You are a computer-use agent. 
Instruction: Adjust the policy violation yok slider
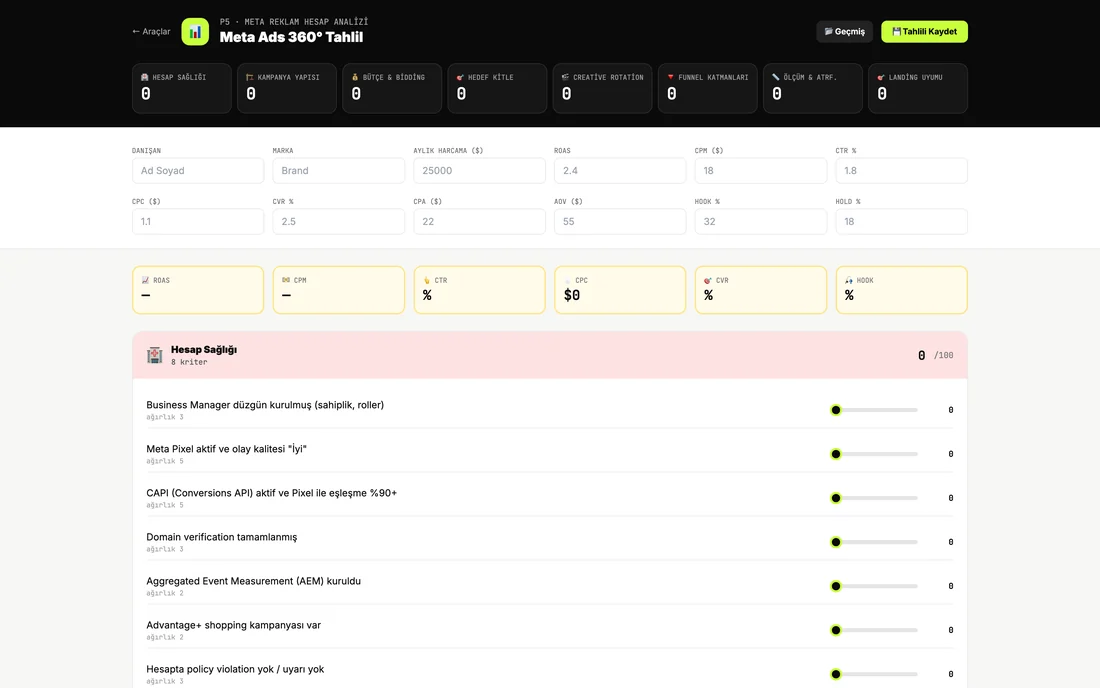(x=873, y=675)
